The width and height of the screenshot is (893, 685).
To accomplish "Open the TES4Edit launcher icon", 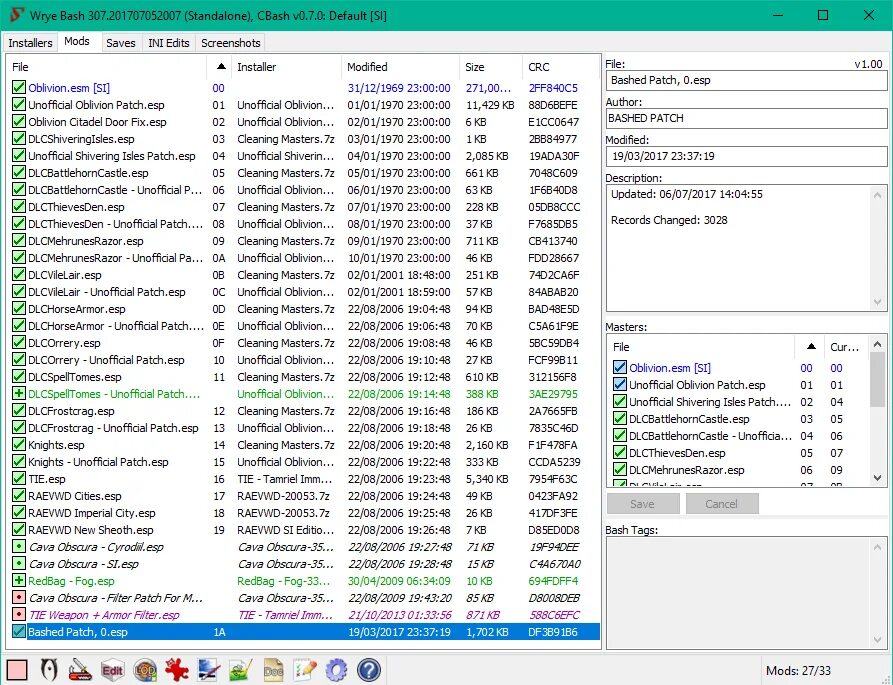I will [112, 670].
